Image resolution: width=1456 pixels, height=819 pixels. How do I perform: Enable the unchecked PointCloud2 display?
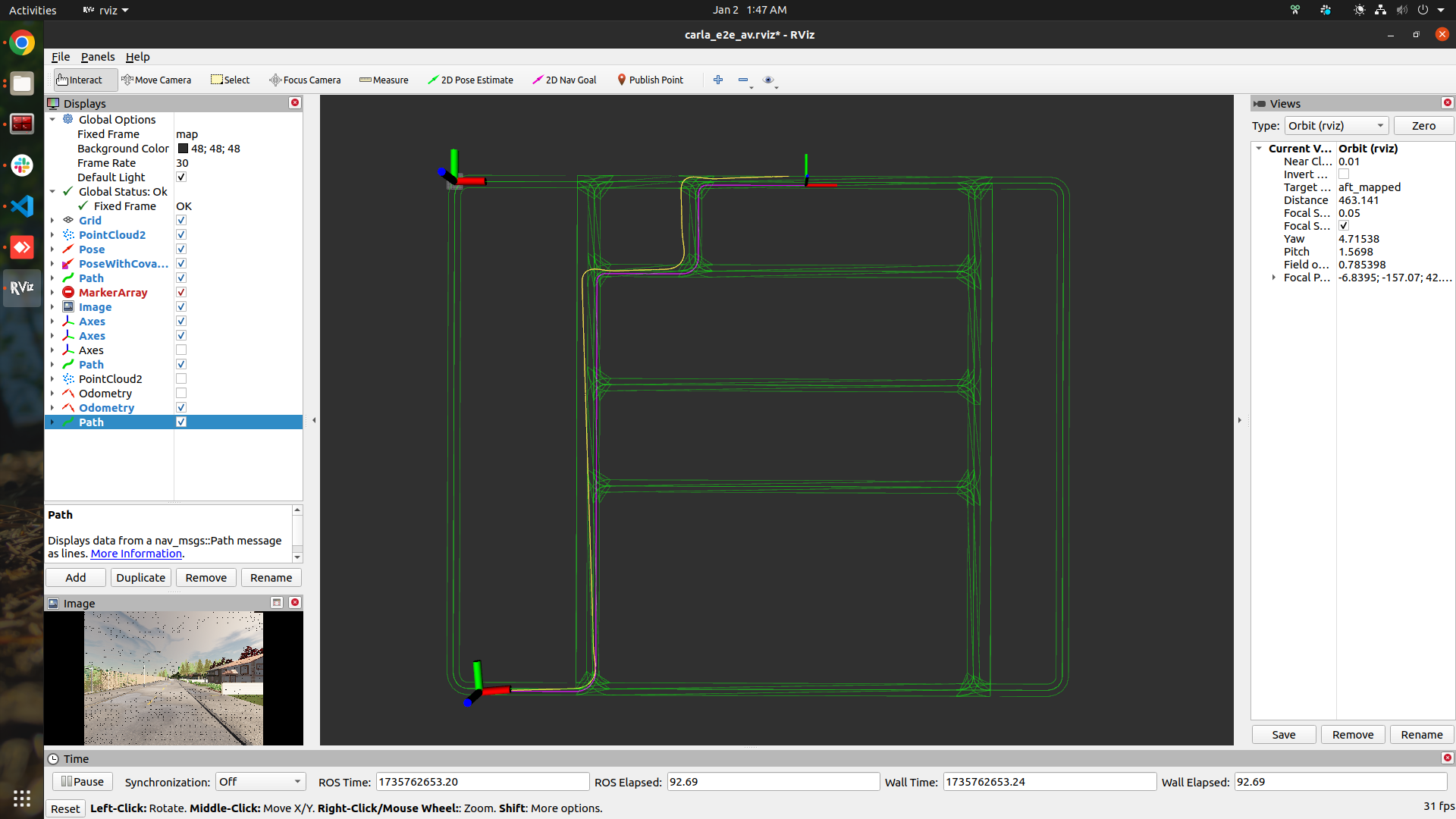click(181, 379)
